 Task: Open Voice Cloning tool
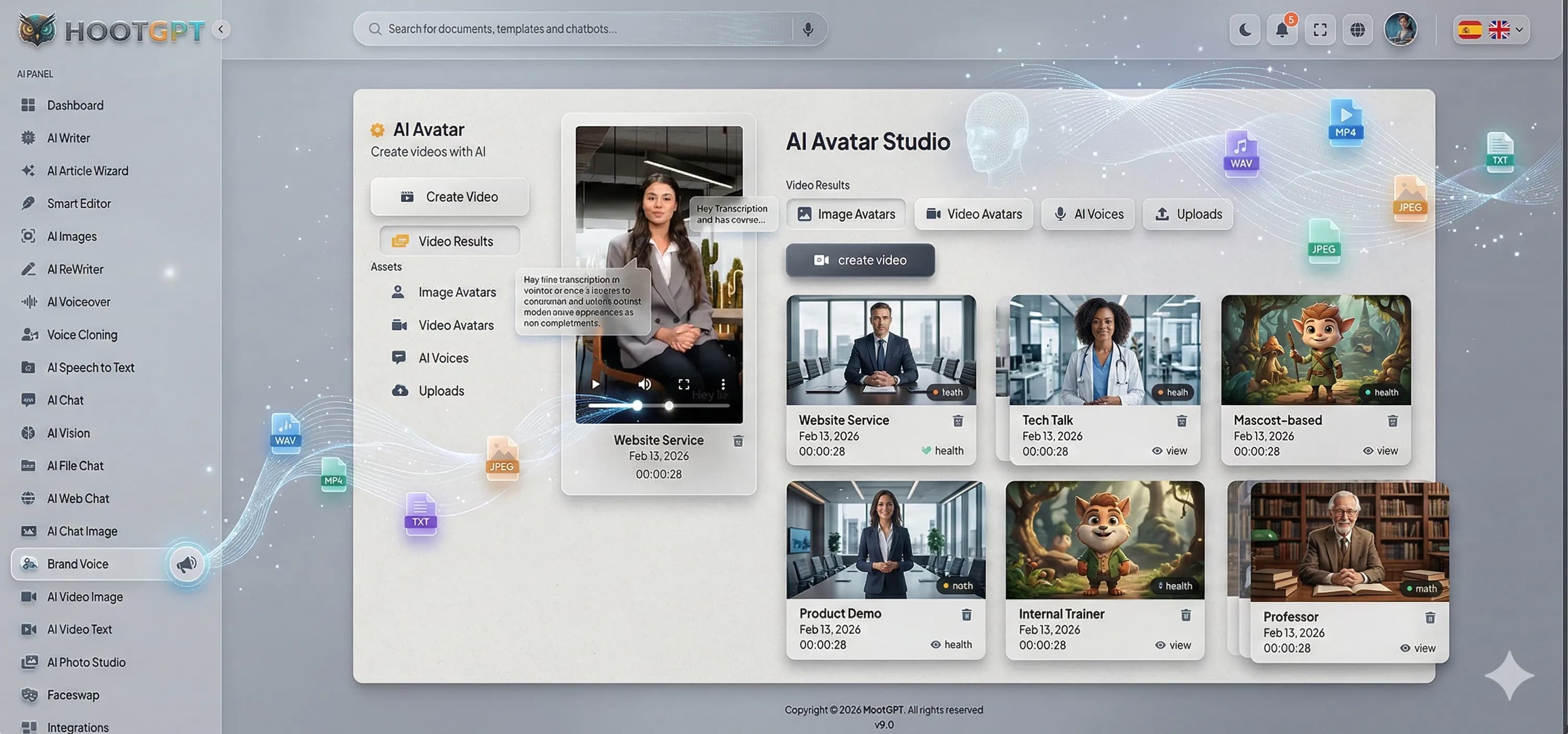click(x=82, y=334)
